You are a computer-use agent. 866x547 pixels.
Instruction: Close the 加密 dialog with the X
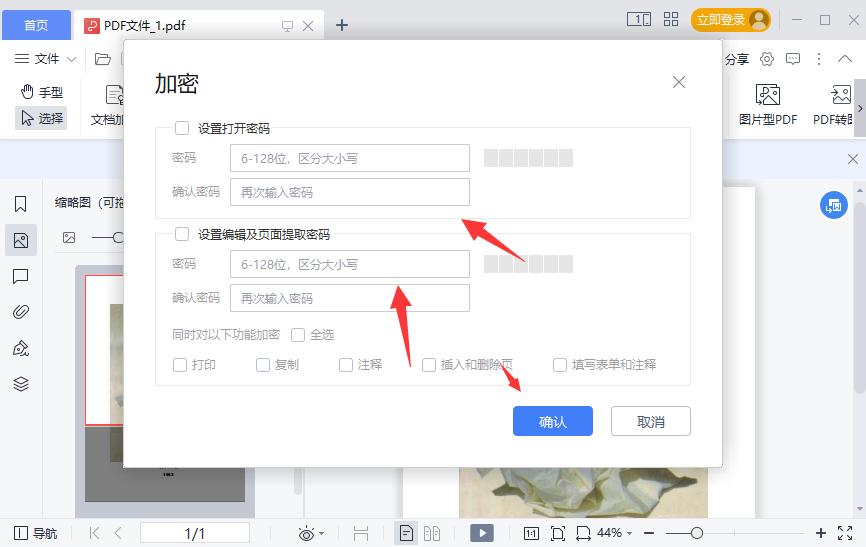pyautogui.click(x=679, y=82)
